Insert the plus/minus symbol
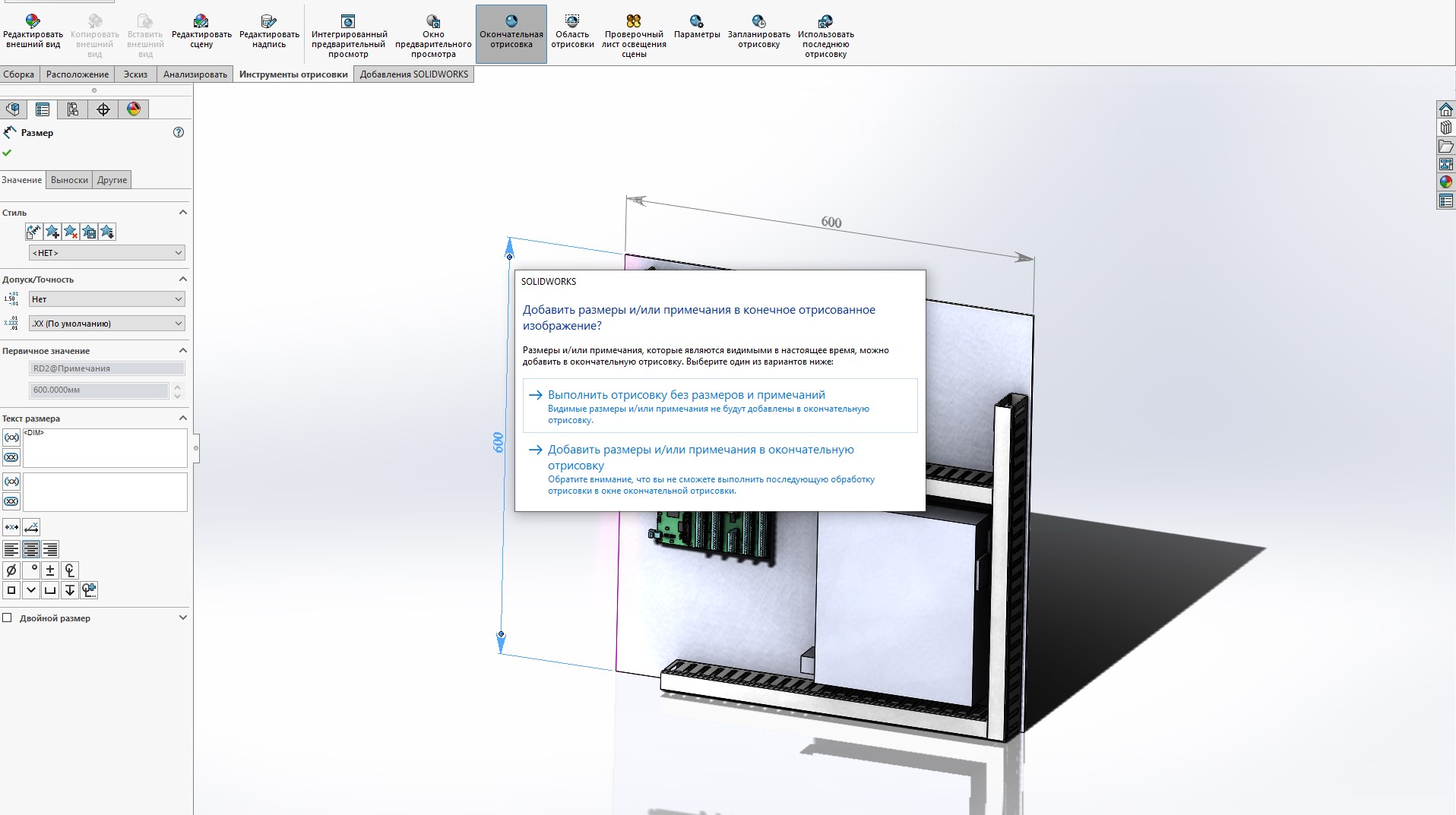Image resolution: width=1456 pixels, height=815 pixels. pos(50,570)
